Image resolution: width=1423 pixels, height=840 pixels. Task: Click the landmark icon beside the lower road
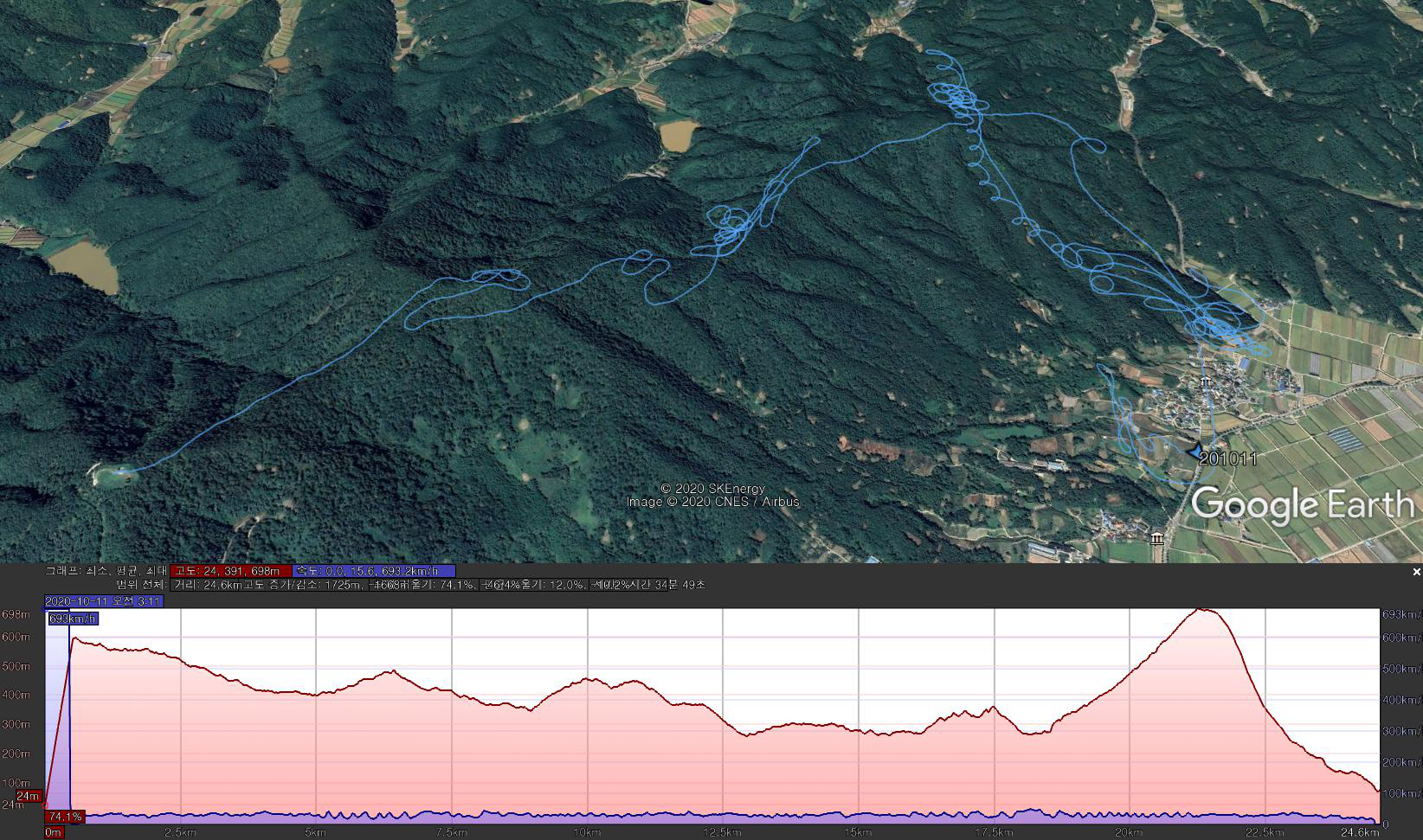(x=1158, y=539)
